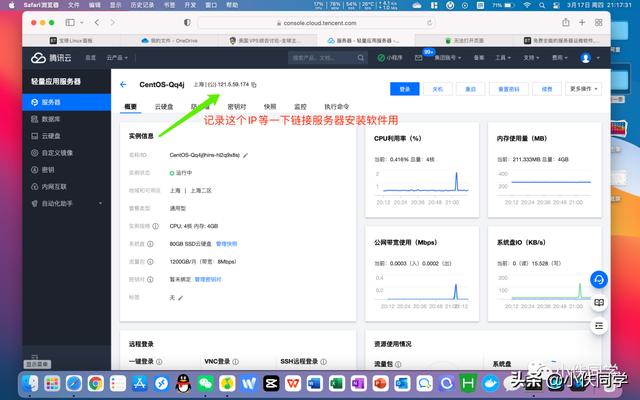Go back using the blue arrow beside CentOS-Qq4j
Viewport: 640px width, 400px height.
coord(123,84)
